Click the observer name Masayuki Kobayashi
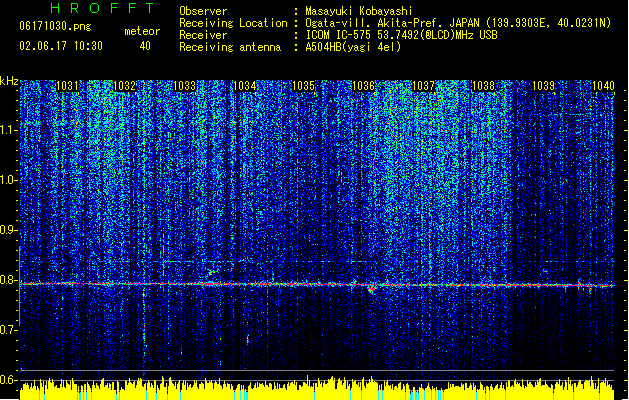629x400 pixels. 359,11
